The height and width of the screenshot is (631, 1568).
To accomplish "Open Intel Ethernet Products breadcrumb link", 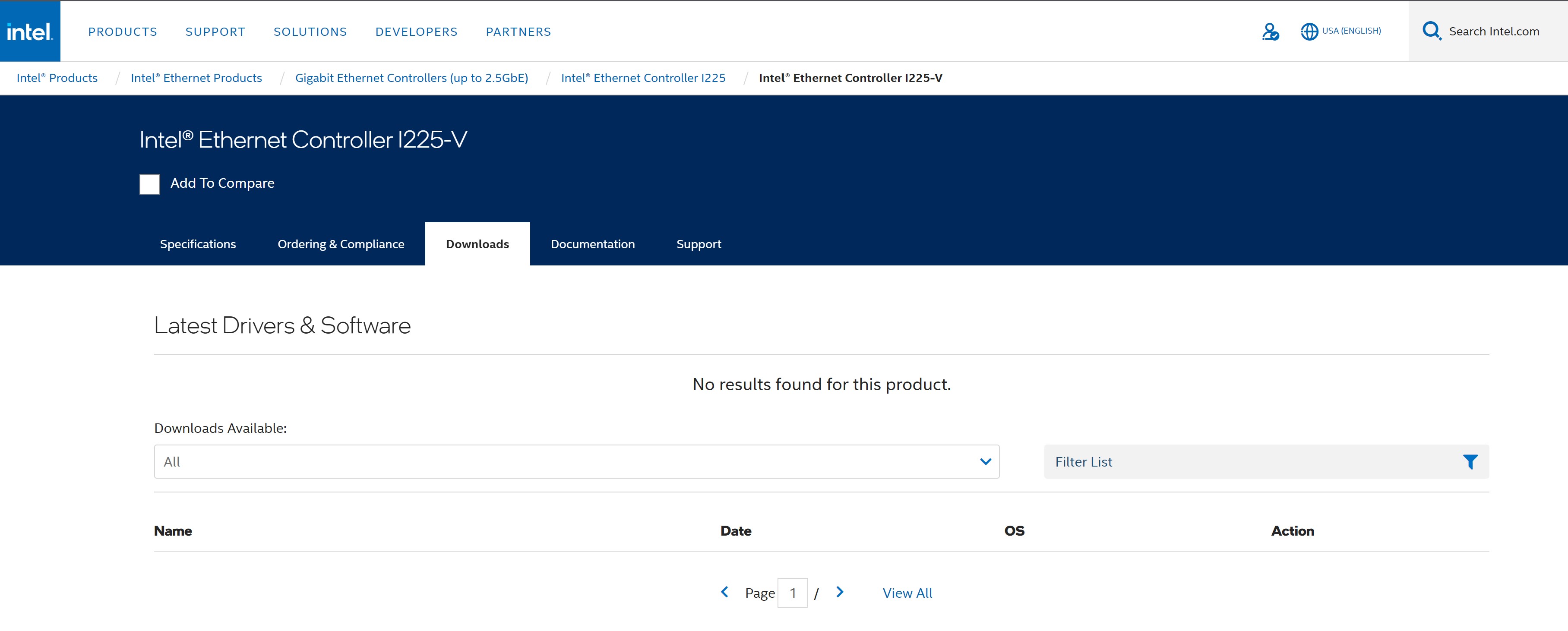I will (196, 78).
